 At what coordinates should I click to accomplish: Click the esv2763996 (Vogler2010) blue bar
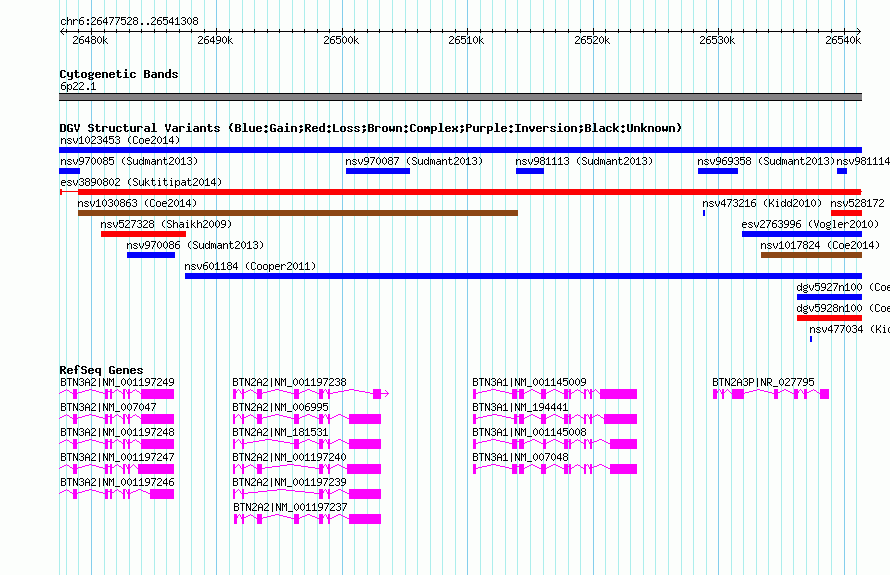(x=801, y=234)
